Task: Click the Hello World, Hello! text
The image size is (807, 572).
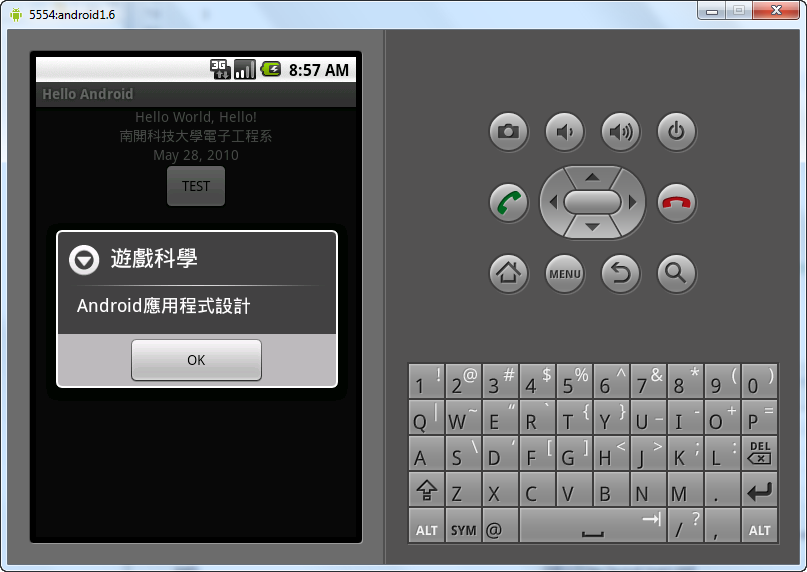Action: [196, 117]
